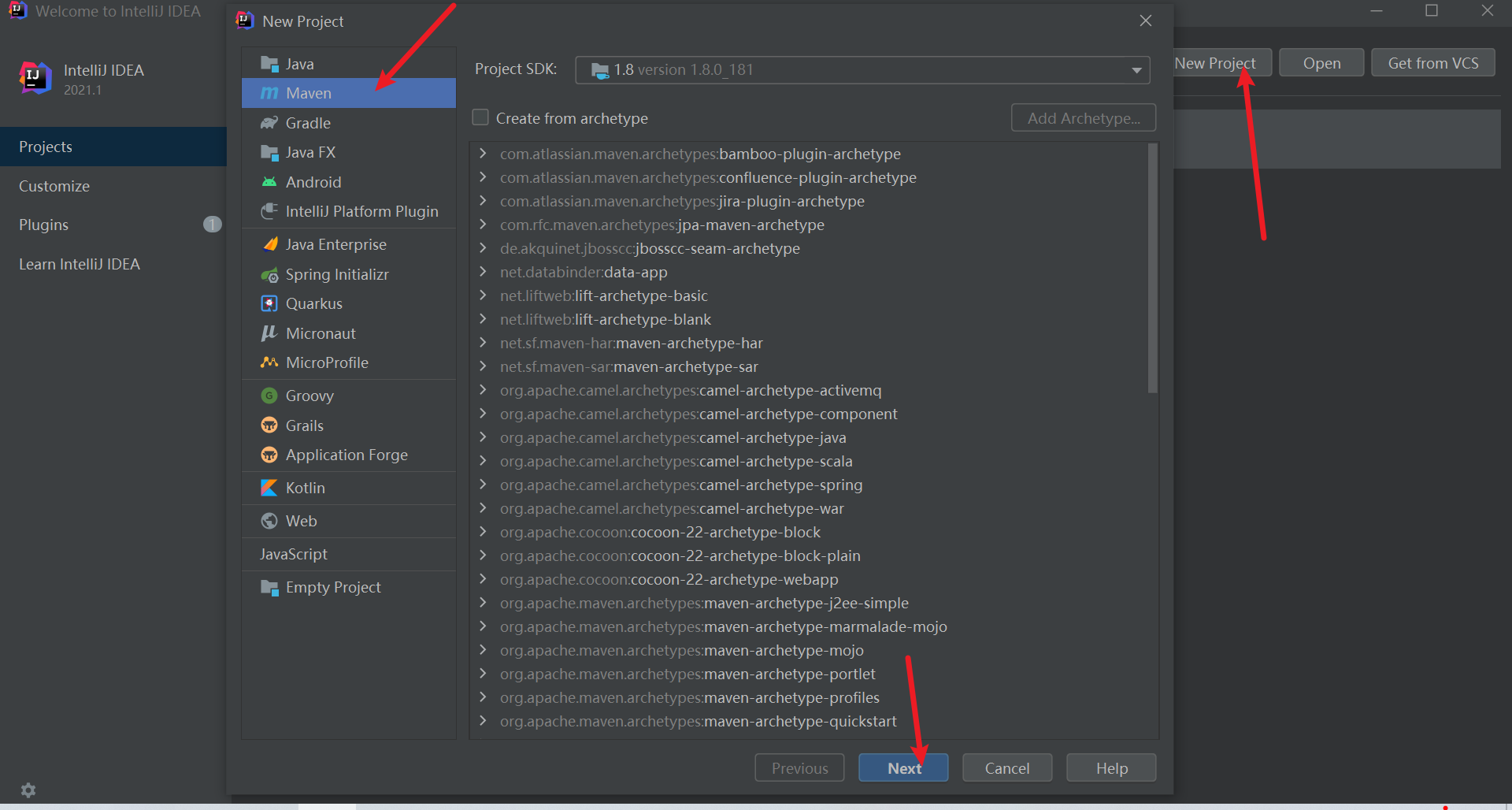Select Spring Initializr project type
This screenshot has height=810, width=1512.
[x=349, y=274]
